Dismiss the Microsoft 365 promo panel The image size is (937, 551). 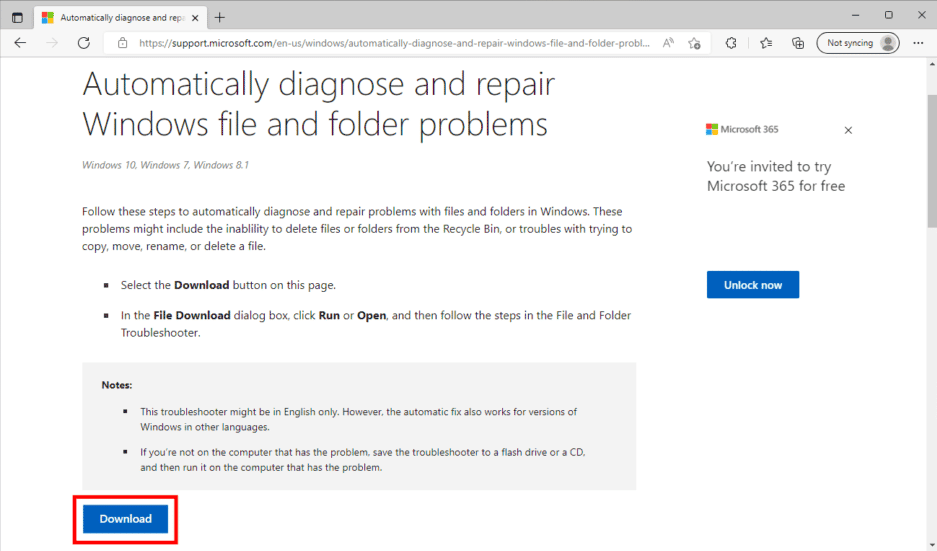tap(848, 130)
